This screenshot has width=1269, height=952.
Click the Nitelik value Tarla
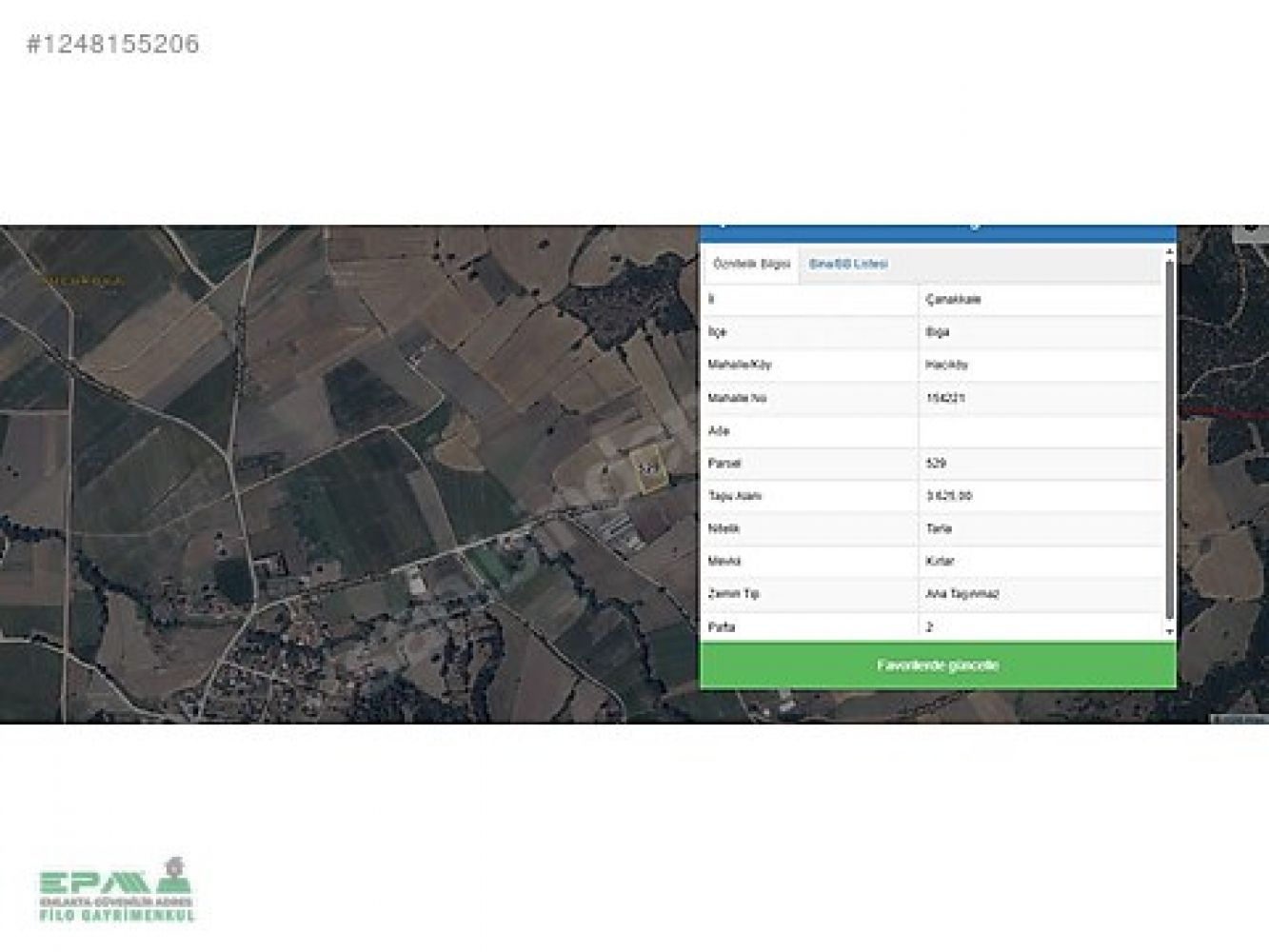(939, 528)
